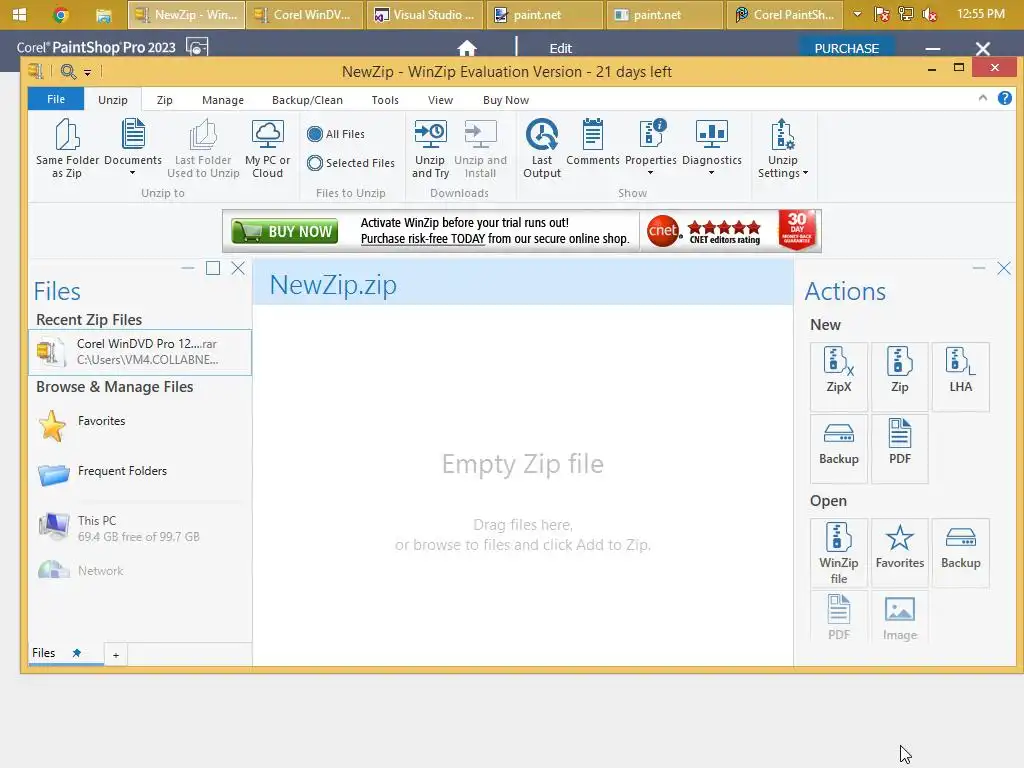The height and width of the screenshot is (768, 1024).
Task: Click the search magnifier in title bar
Action: (x=68, y=71)
